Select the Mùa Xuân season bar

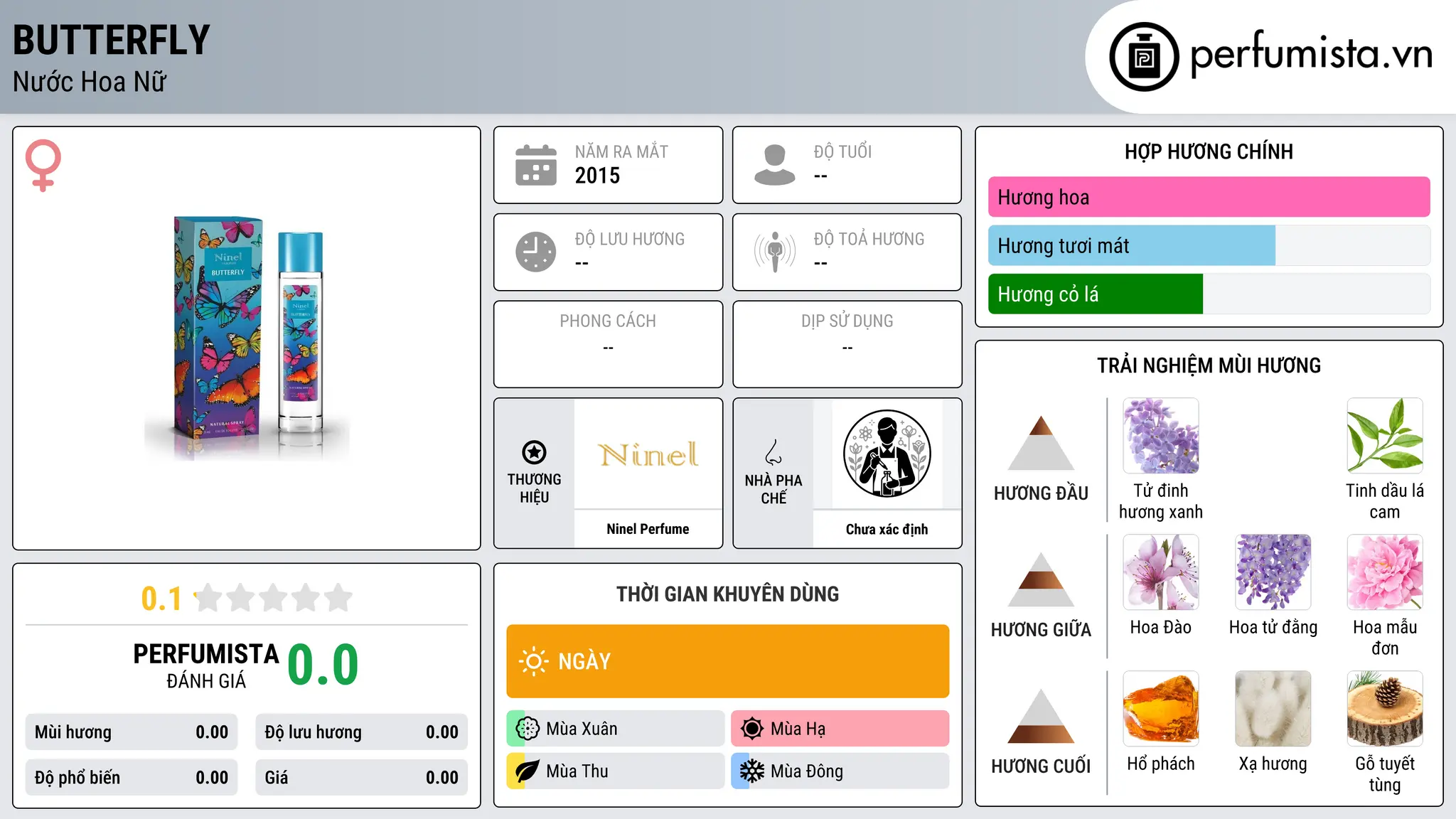(x=615, y=729)
